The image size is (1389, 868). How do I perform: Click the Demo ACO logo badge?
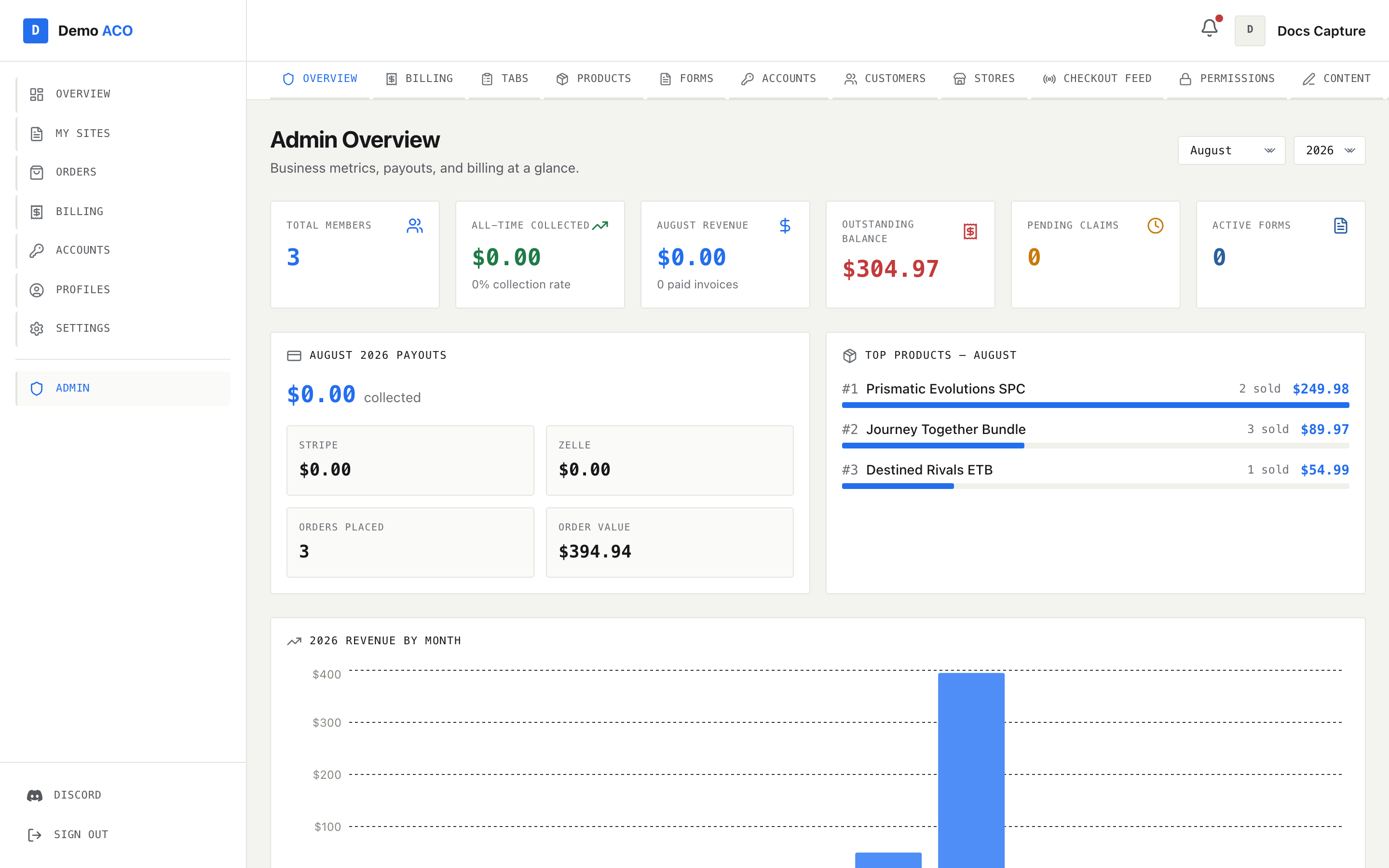pyautogui.click(x=36, y=30)
